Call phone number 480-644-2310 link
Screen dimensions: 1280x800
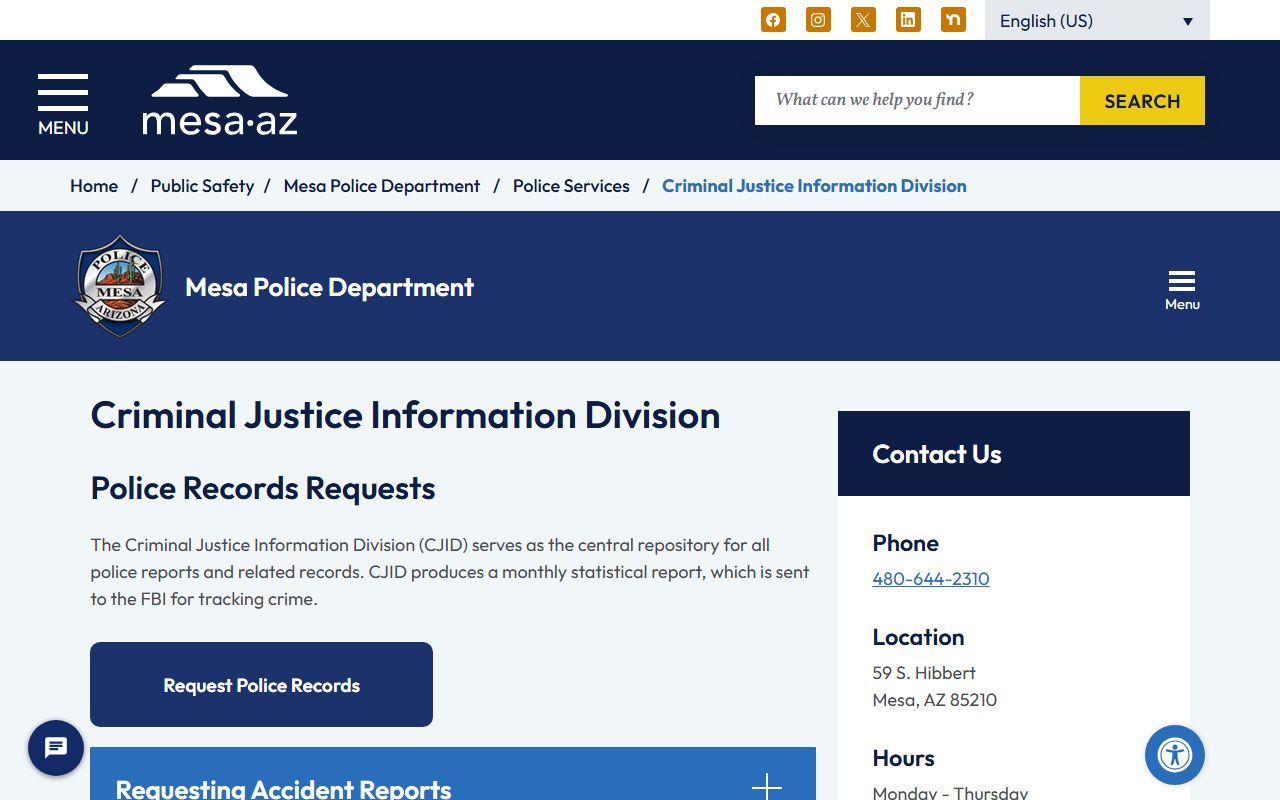tap(930, 579)
